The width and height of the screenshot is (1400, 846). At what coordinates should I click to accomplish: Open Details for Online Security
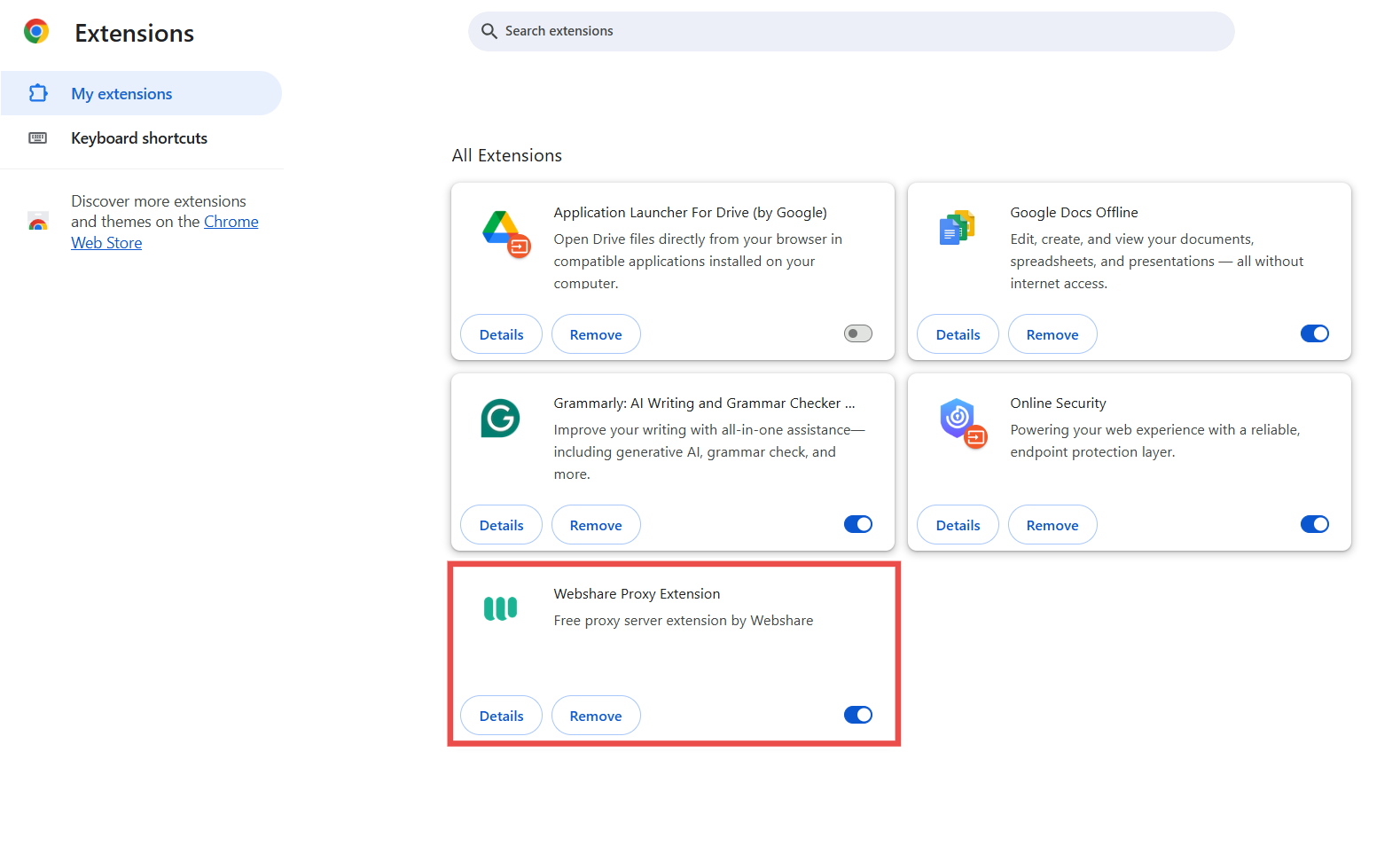tap(958, 525)
